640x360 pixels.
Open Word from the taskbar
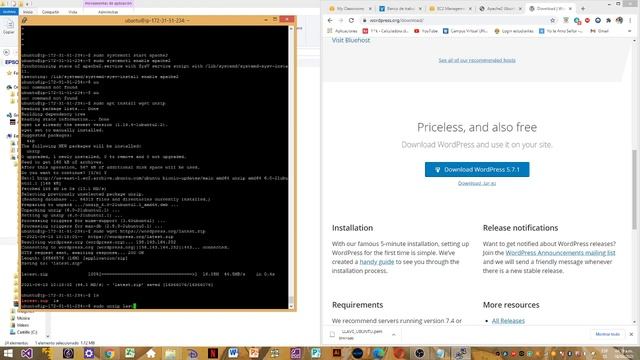tap(233, 353)
